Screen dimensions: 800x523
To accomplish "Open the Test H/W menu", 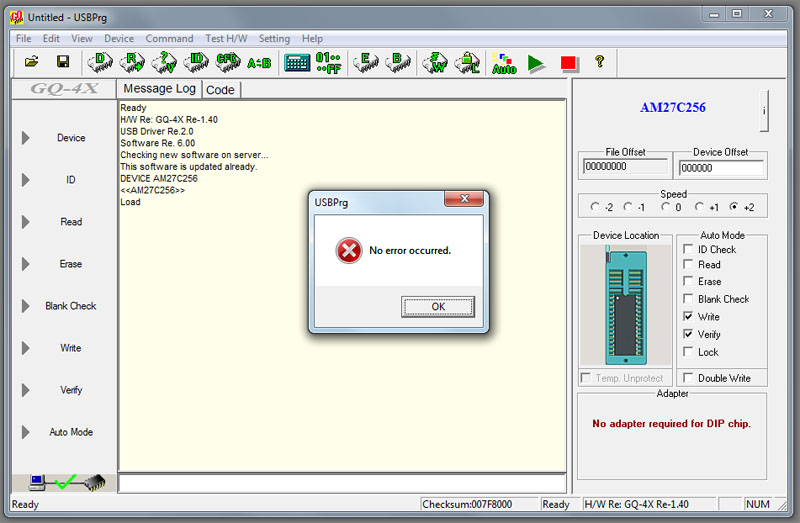I will (226, 39).
